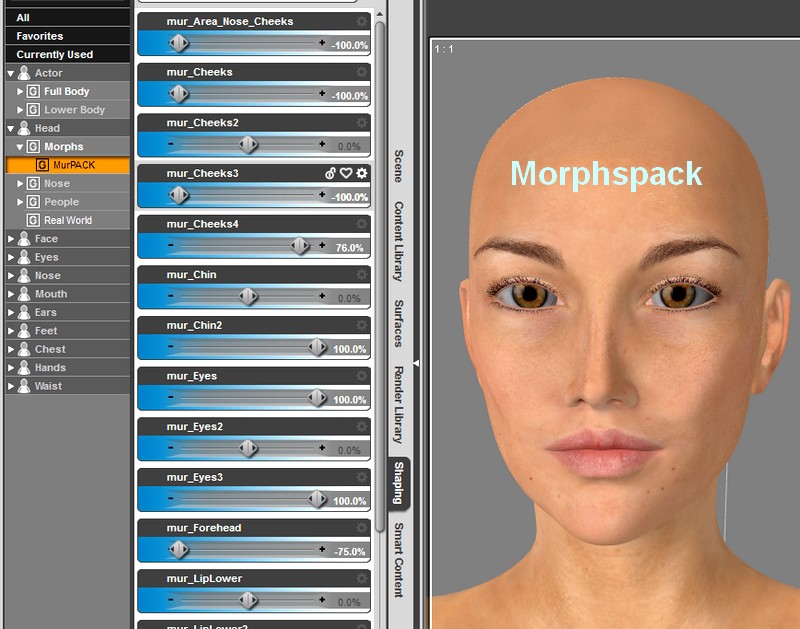Click minus button on mur_Eyes3 slider
This screenshot has height=629, width=800.
click(x=170, y=498)
